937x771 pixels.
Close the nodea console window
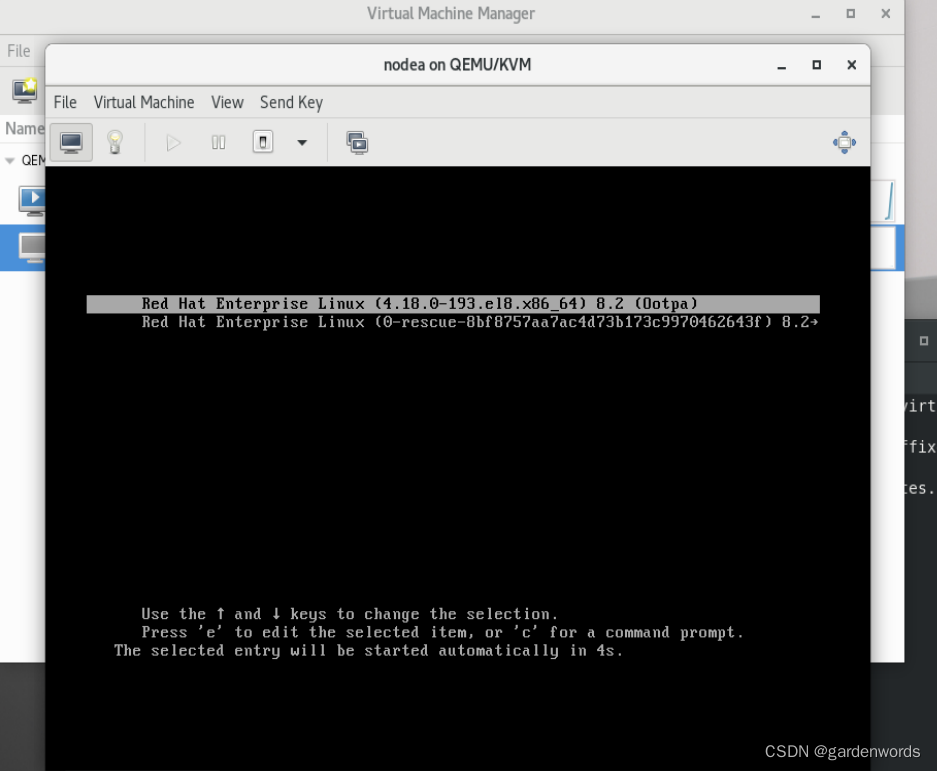[x=852, y=65]
